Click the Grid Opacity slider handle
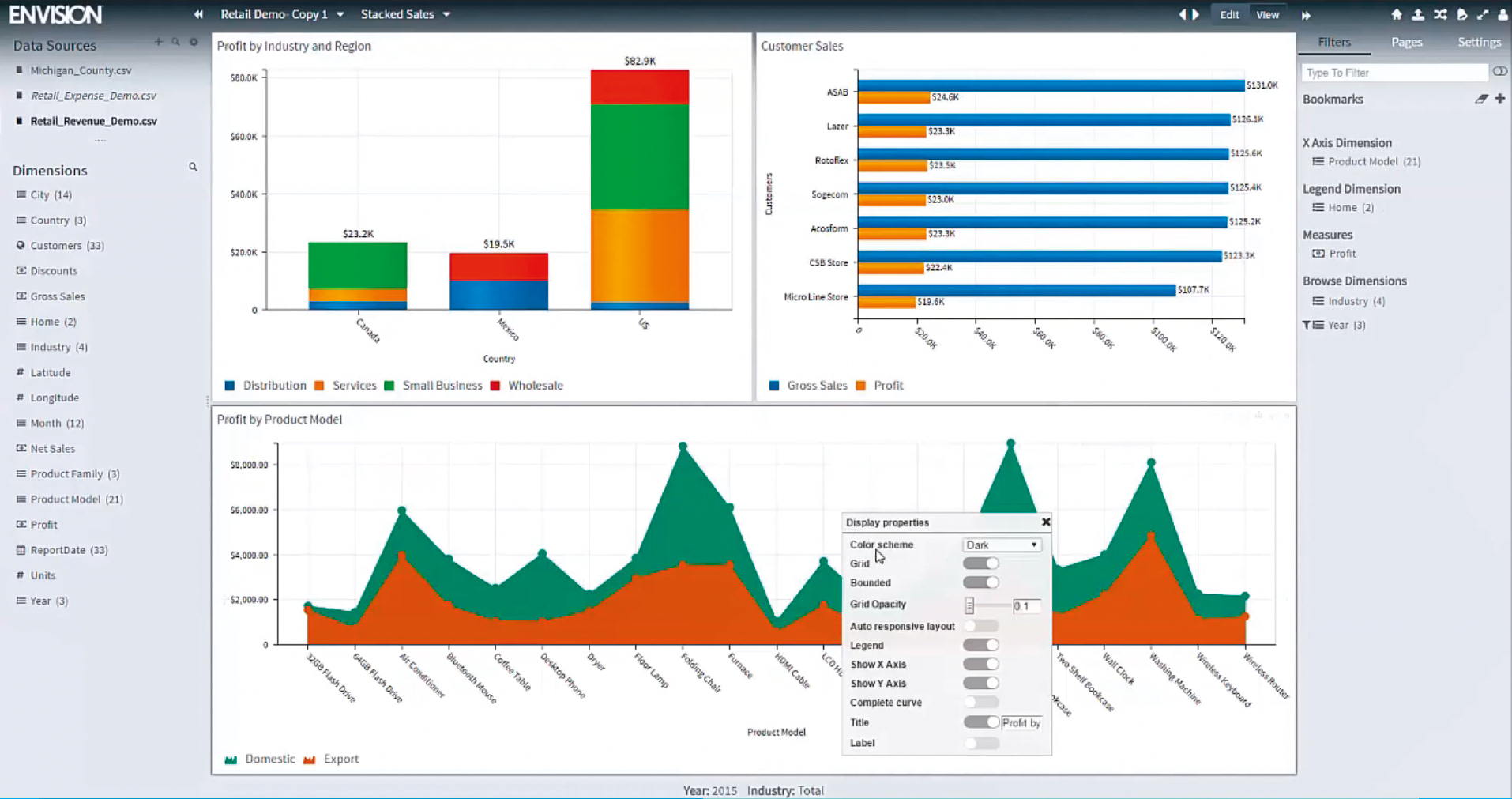Viewport: 1512px width, 799px height. click(x=969, y=606)
